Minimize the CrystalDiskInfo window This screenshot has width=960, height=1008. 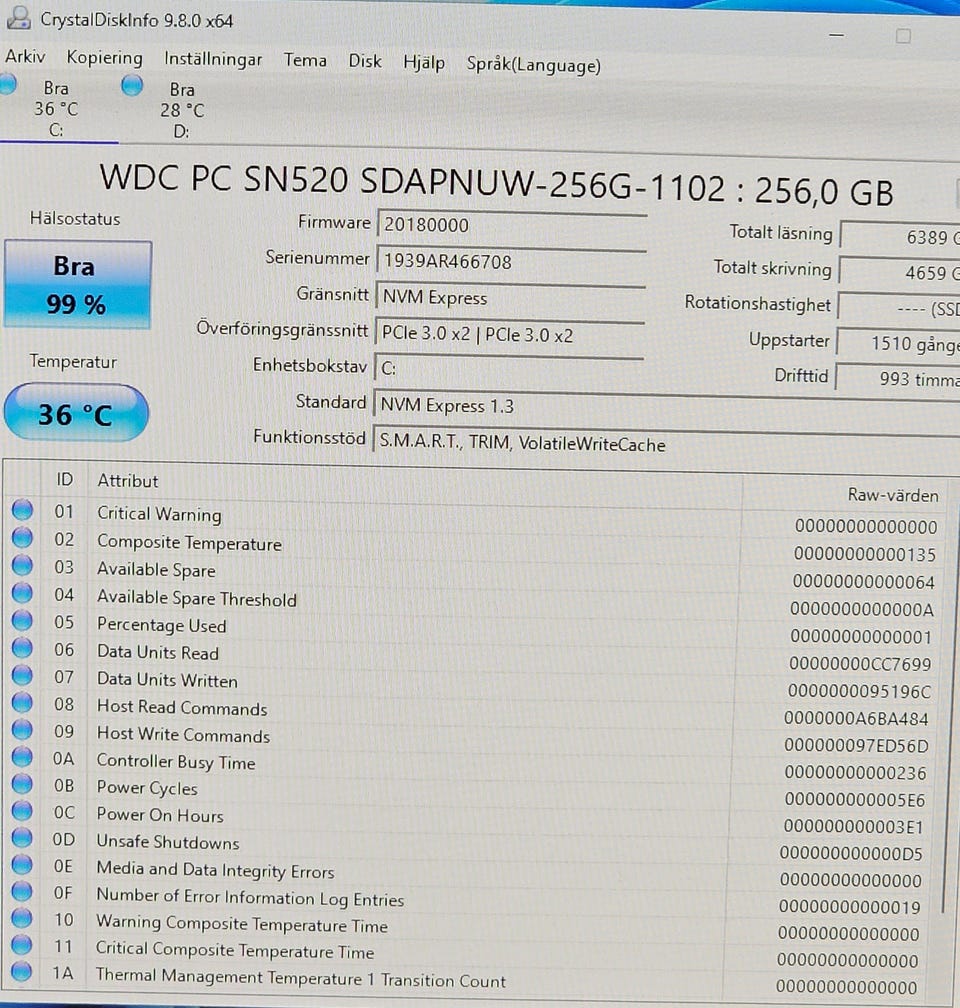pyautogui.click(x=836, y=35)
